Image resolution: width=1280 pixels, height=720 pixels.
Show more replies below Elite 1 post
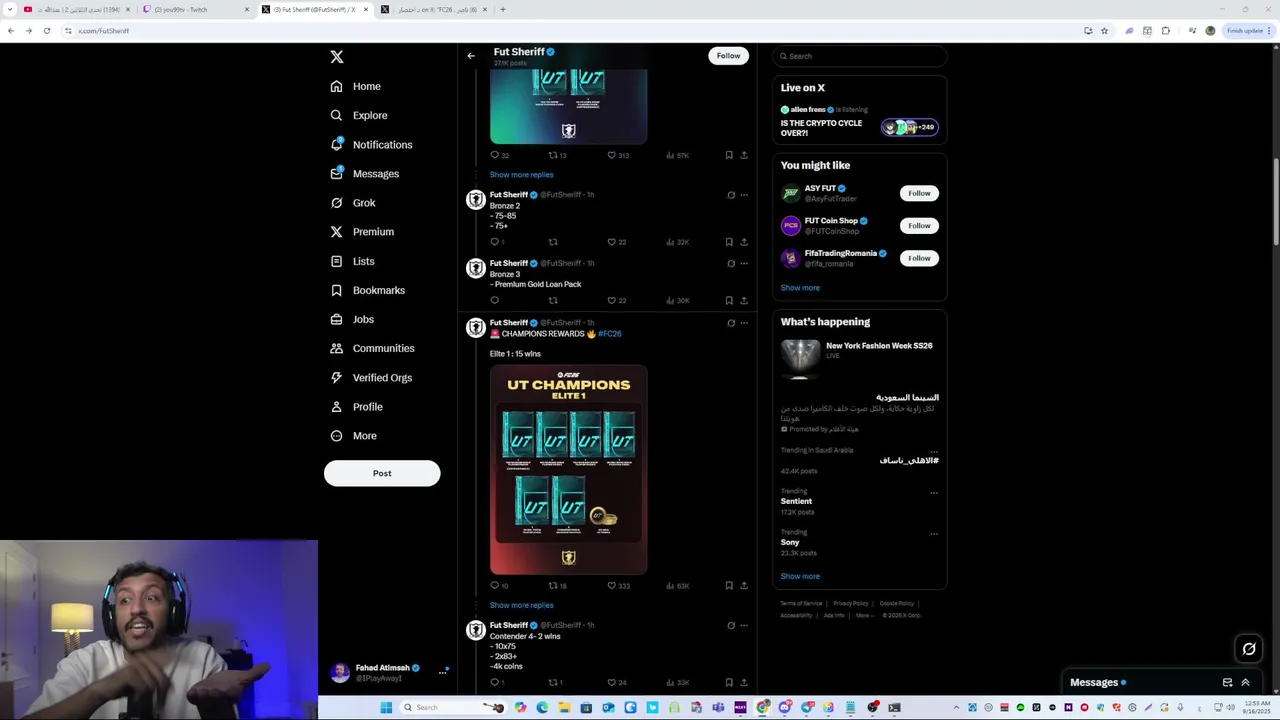pyautogui.click(x=521, y=605)
